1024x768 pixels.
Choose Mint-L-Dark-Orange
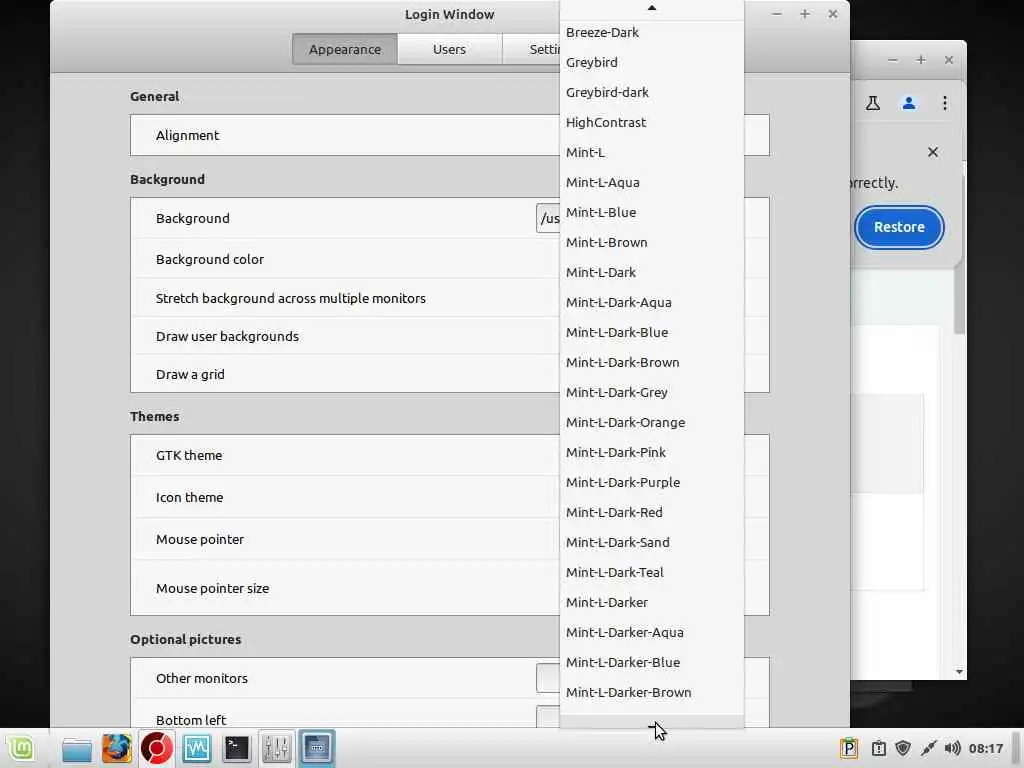pyautogui.click(x=652, y=423)
